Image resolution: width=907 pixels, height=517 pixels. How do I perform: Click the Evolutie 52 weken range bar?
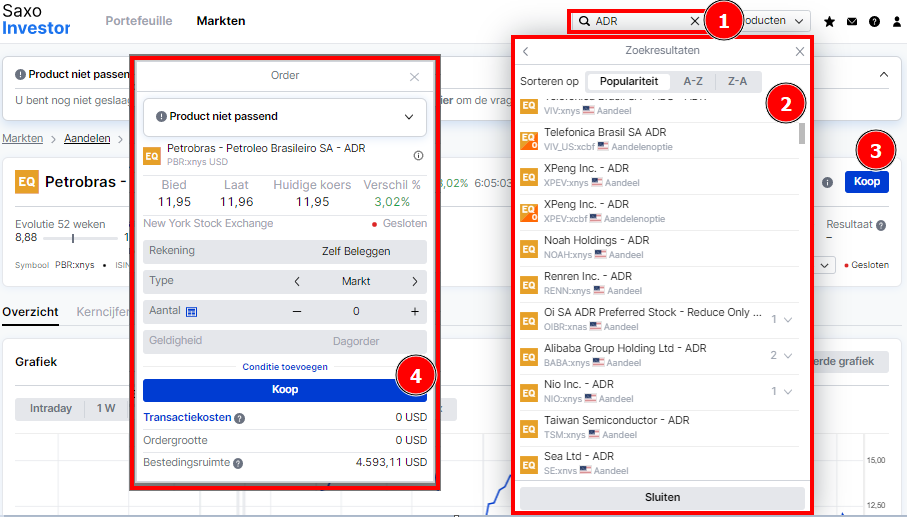pos(80,238)
